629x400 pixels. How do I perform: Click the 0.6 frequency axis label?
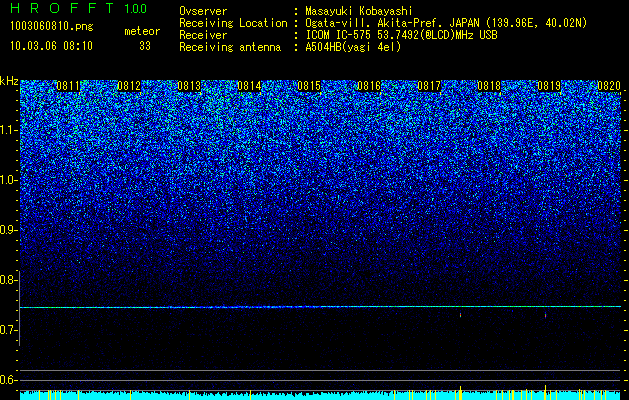point(8,380)
